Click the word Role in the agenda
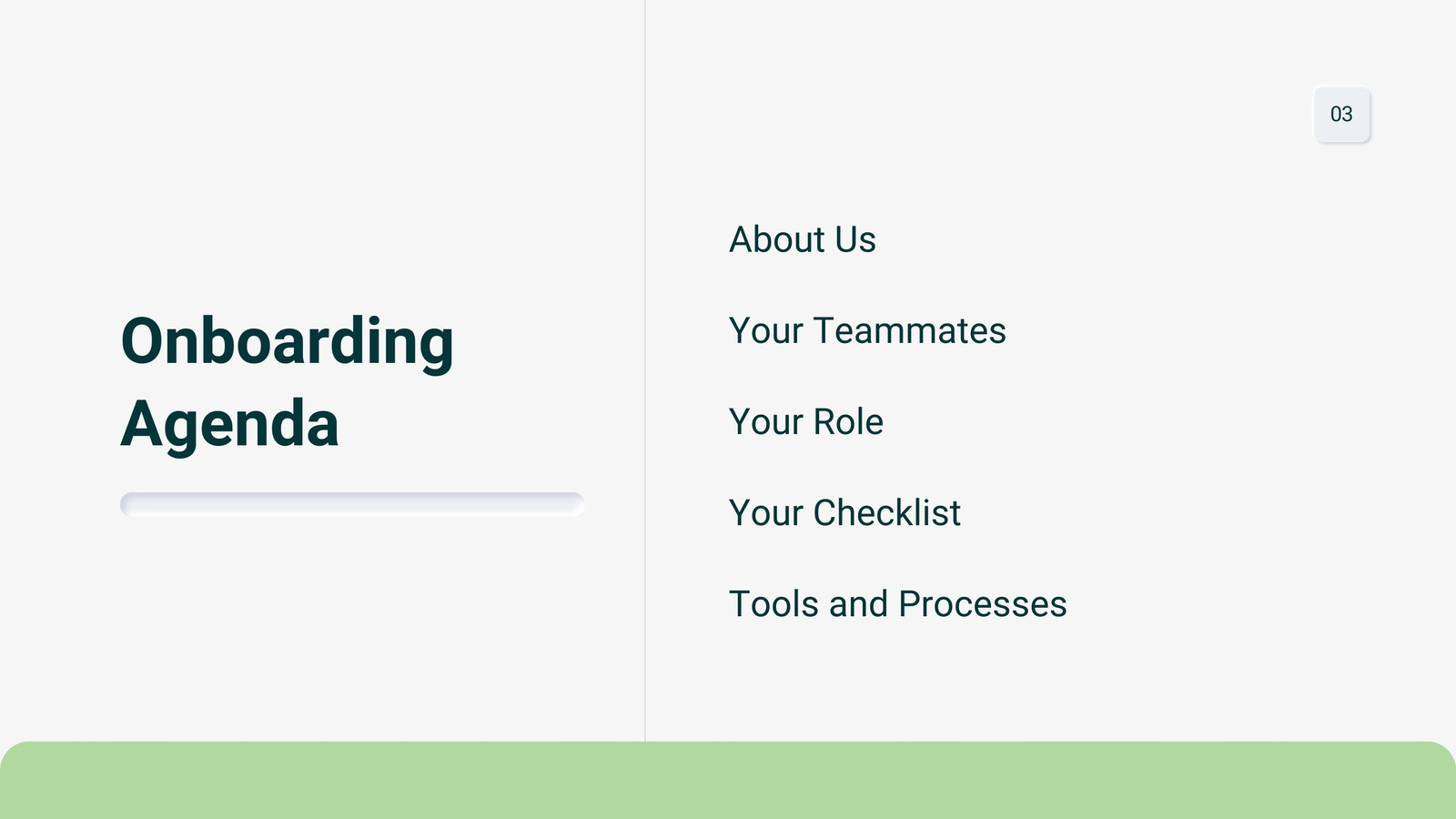1456x819 pixels. [848, 422]
